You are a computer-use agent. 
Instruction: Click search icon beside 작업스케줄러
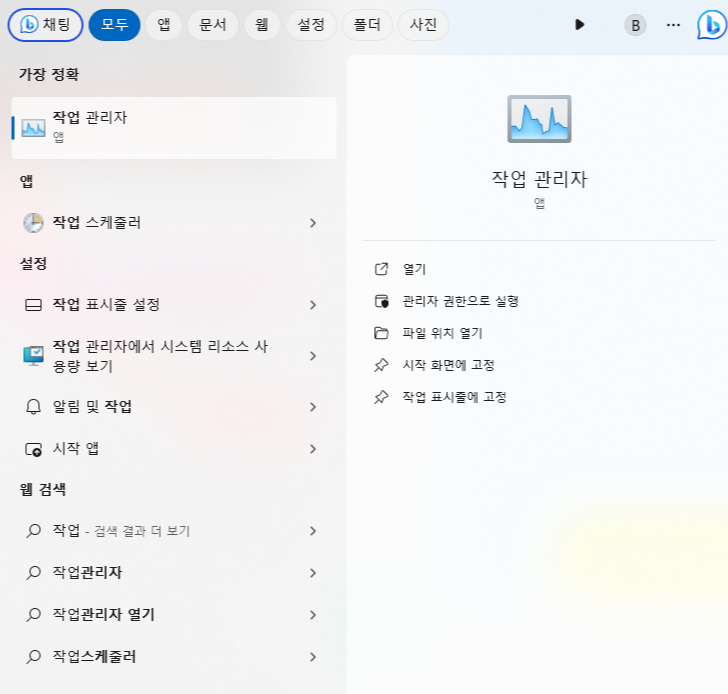pyautogui.click(x=33, y=656)
